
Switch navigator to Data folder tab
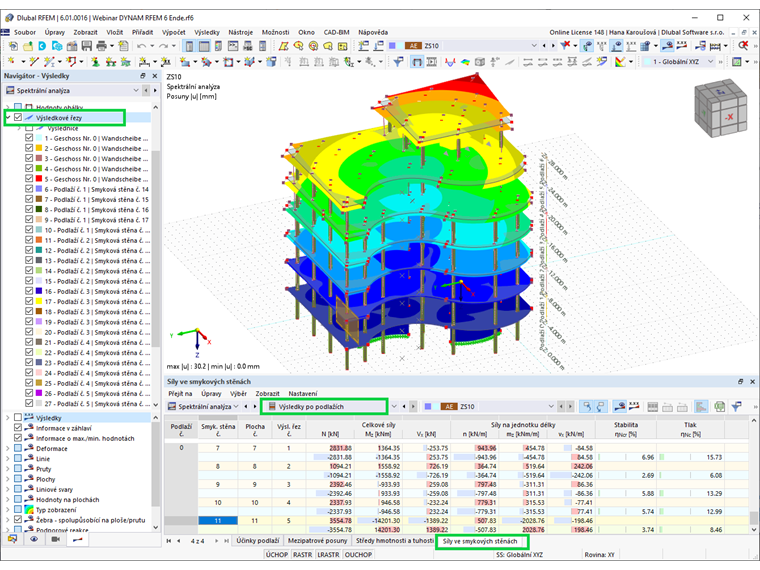[12, 539]
